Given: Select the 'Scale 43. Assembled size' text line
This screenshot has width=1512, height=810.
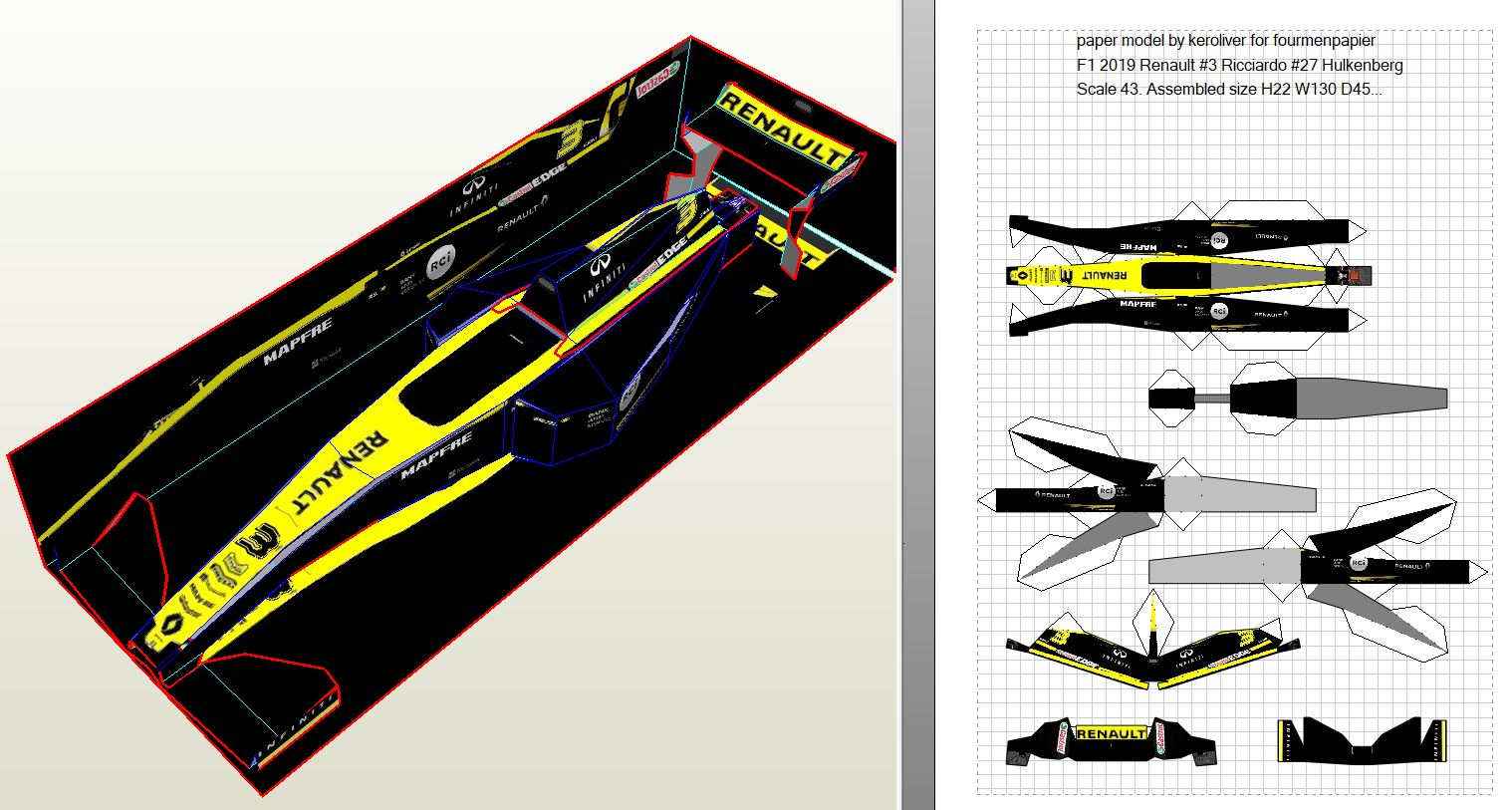Looking at the screenshot, I should pos(1228,89).
